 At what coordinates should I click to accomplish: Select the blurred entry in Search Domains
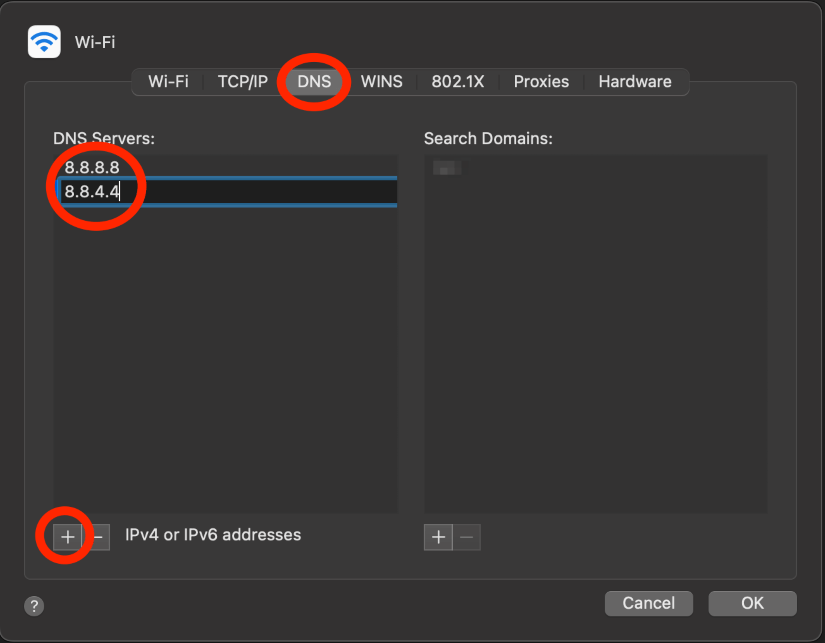pos(446,168)
